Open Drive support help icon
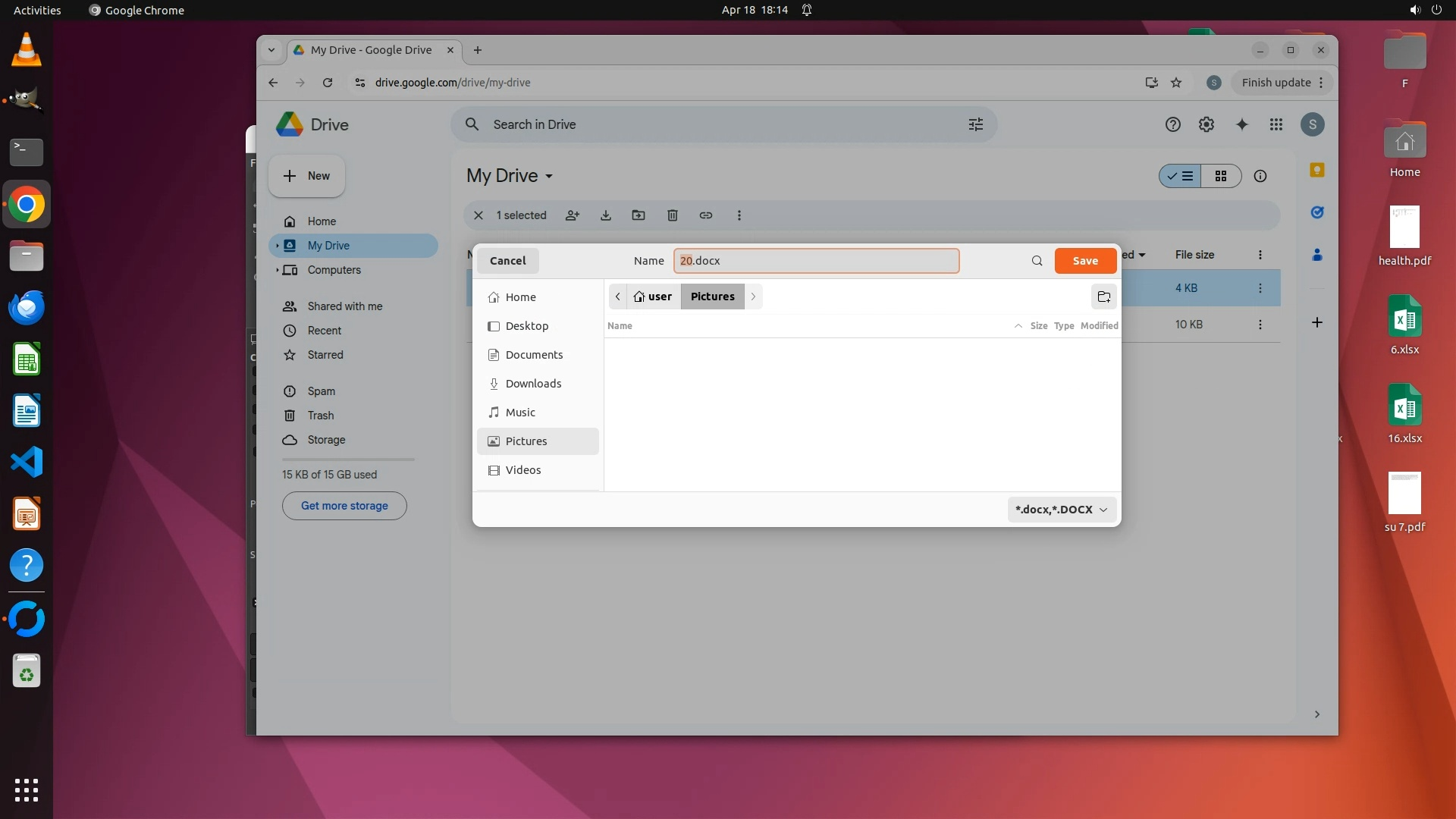This screenshot has width=1456, height=819. coord(1172,124)
